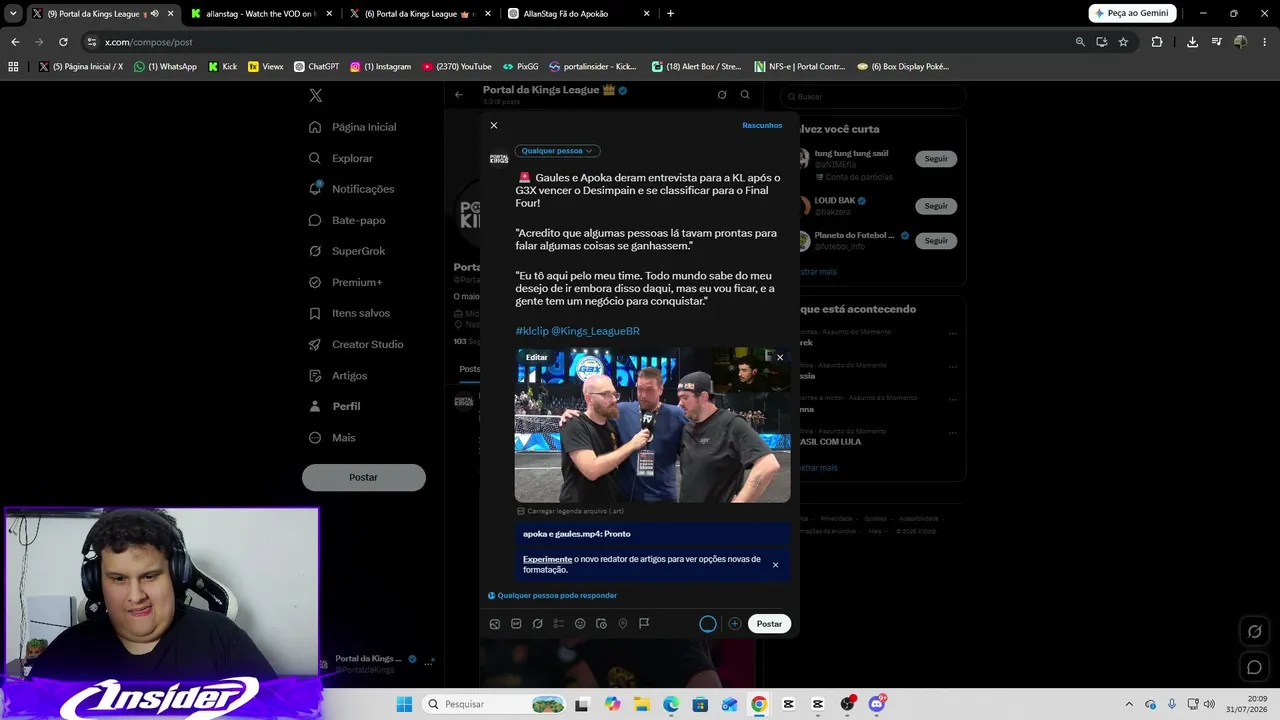Schedule the post with calendar icon
Screen dimensions: 1280x720
[601, 624]
